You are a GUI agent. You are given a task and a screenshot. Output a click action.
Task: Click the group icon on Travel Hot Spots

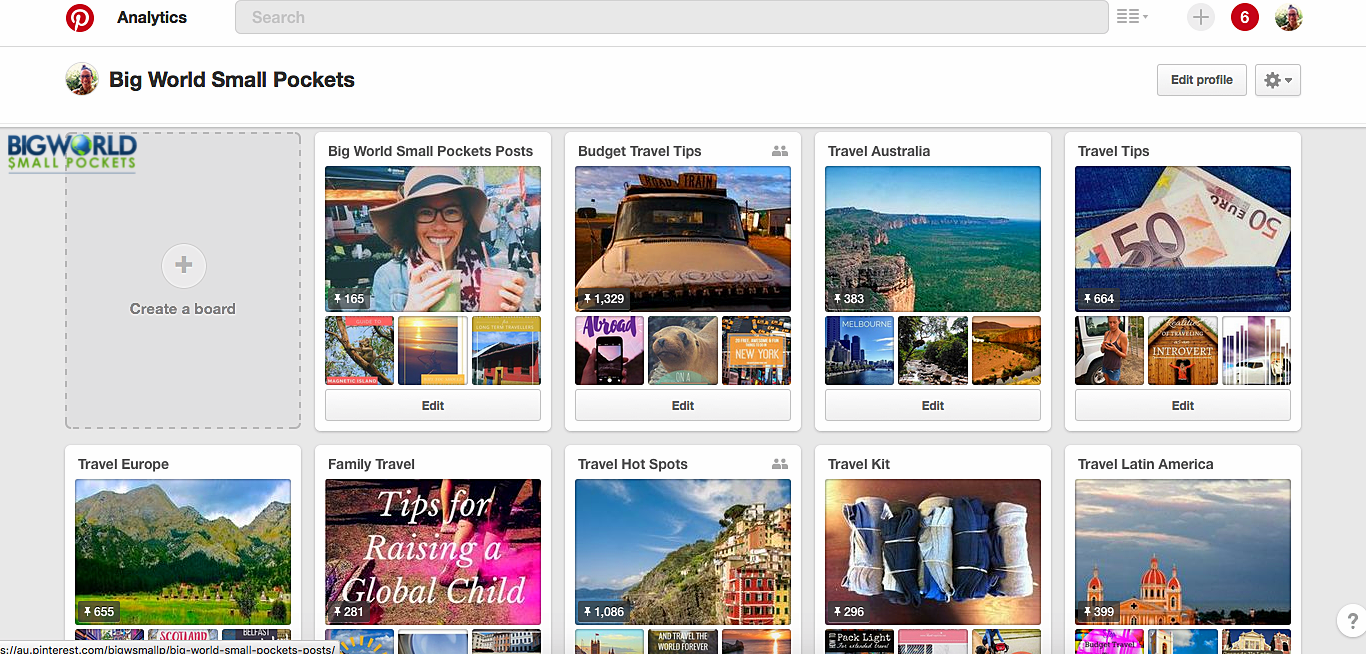780,464
